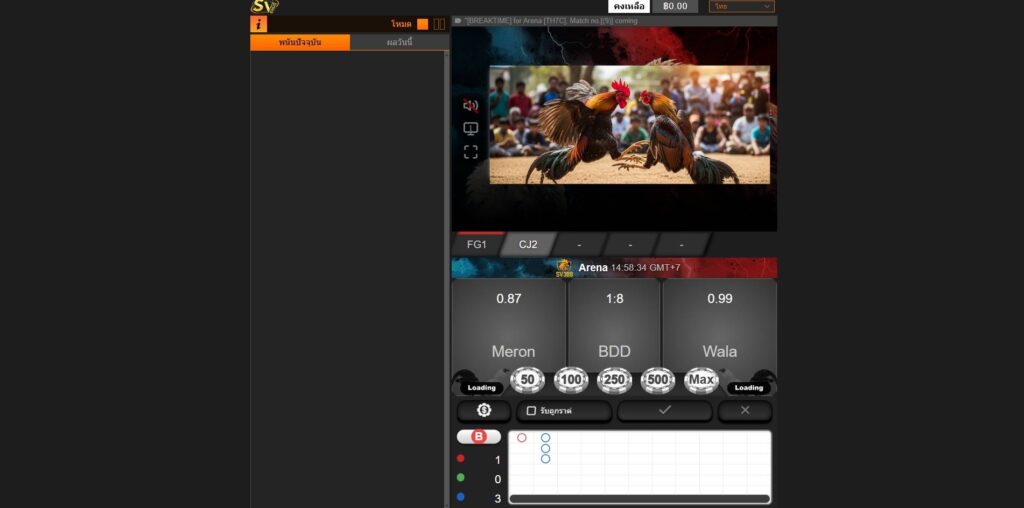Viewport: 1024px width, 508px height.
Task: Open chip settings with the dollar gear icon
Action: click(x=484, y=411)
